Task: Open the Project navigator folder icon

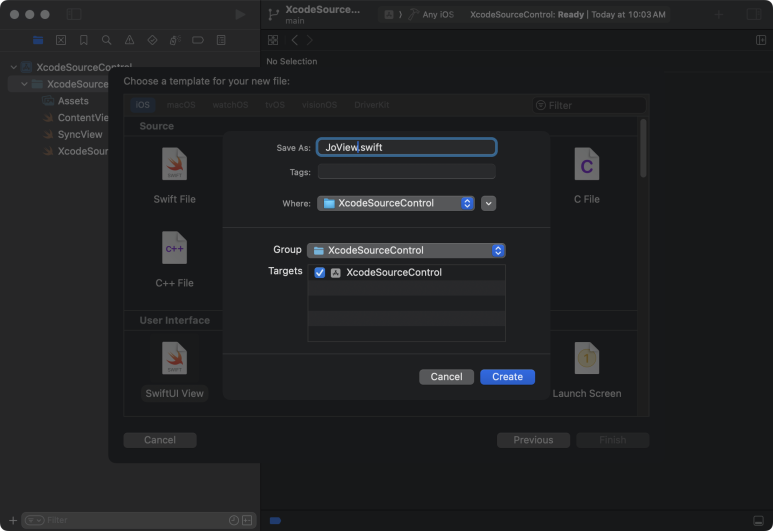Action: point(38,40)
